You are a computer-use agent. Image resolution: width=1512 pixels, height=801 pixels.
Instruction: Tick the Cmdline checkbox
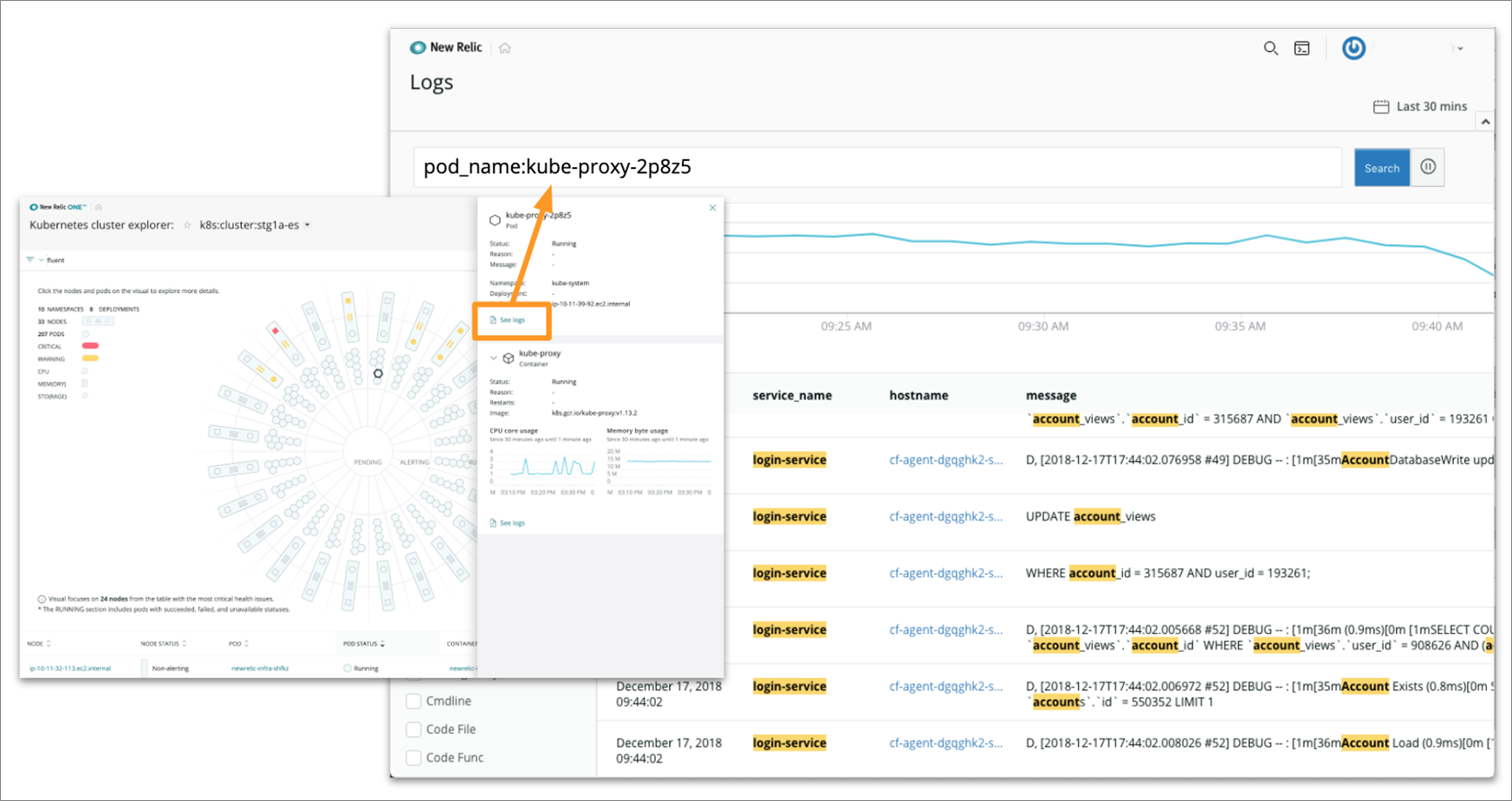(414, 701)
